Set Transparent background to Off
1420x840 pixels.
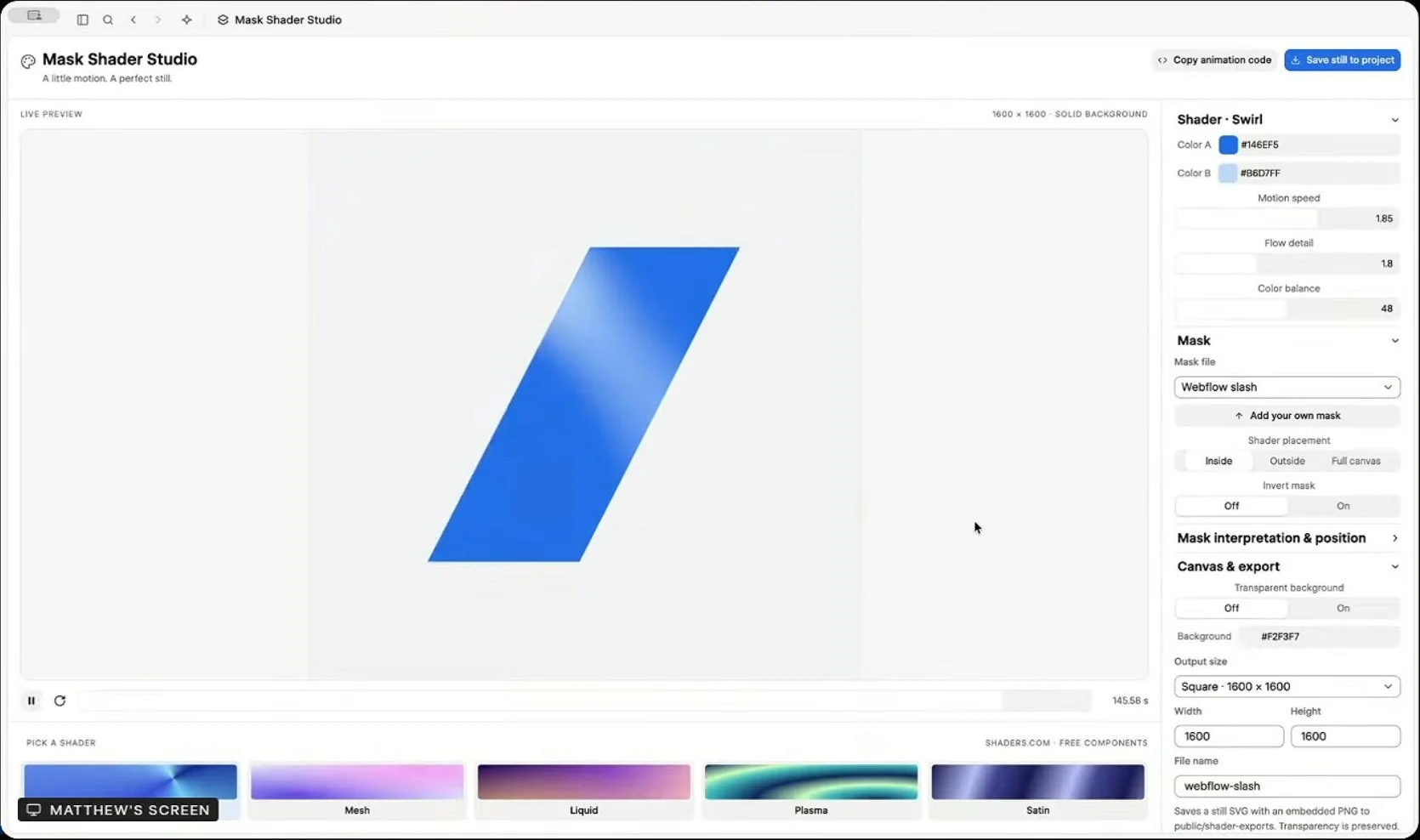coord(1231,608)
